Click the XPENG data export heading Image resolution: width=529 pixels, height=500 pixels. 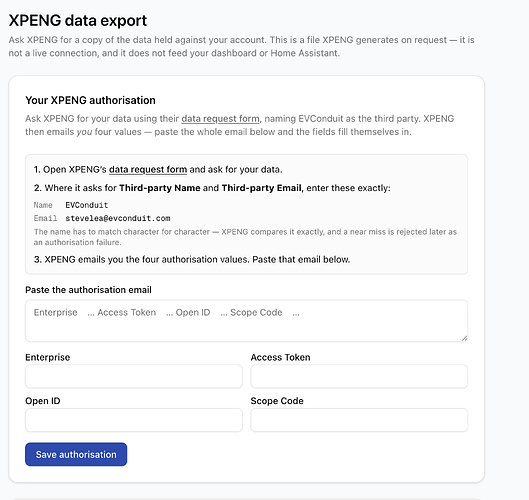(78, 21)
